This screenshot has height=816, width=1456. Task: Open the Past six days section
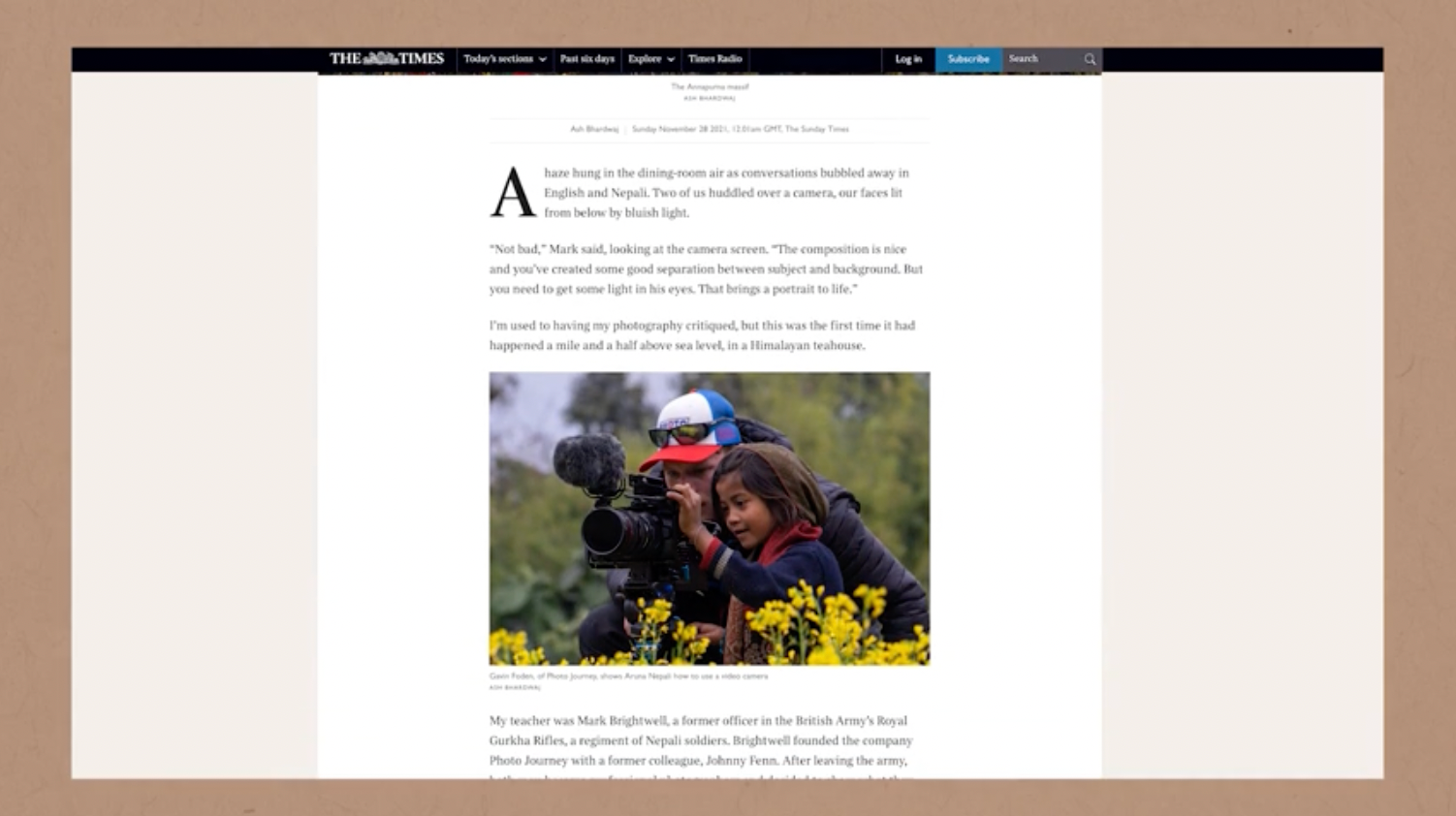click(587, 59)
